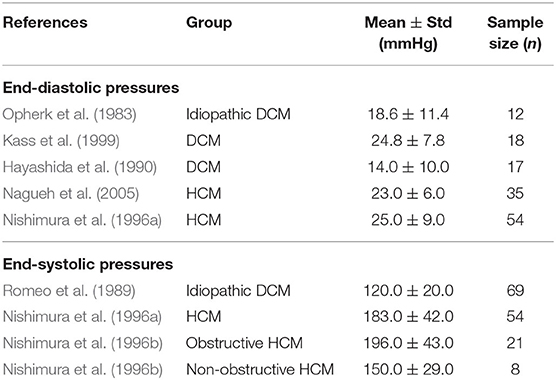Image resolution: width=556 pixels, height=380 pixels.
Task: Click the Idiopathic DCM cell in Opherk row
Action: (x=238, y=114)
